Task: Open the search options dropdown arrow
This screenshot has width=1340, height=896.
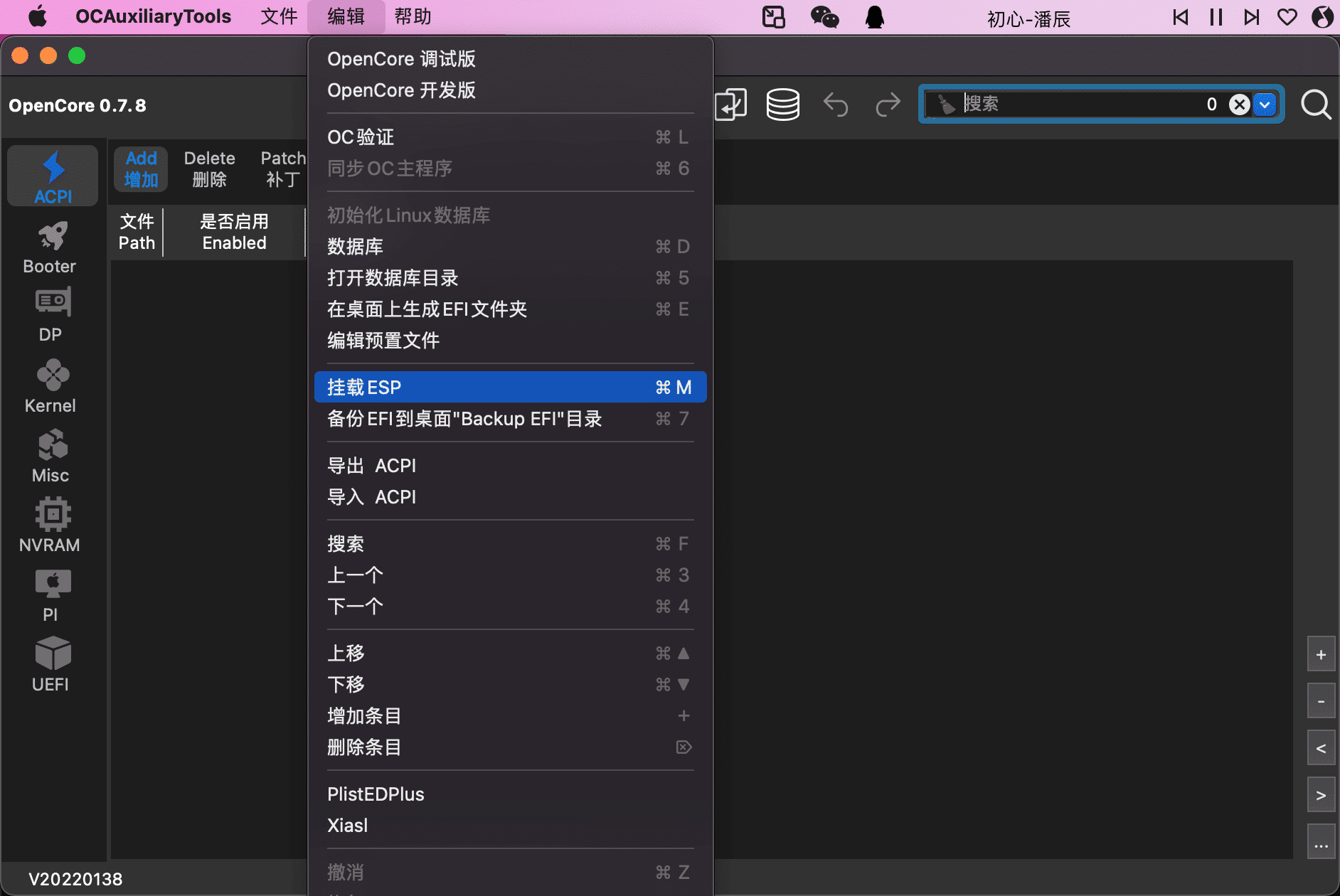Action: click(1264, 105)
